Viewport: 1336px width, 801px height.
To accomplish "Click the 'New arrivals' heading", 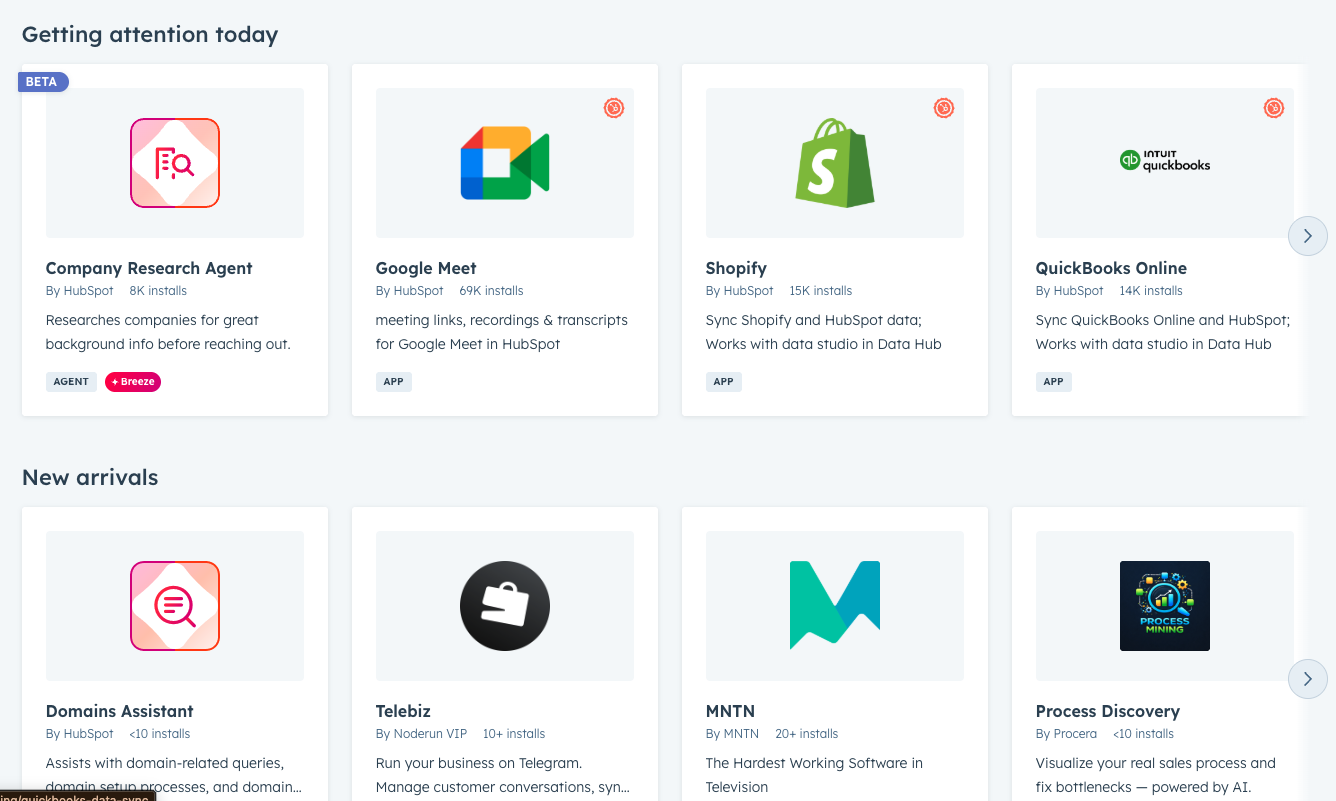I will click(90, 477).
